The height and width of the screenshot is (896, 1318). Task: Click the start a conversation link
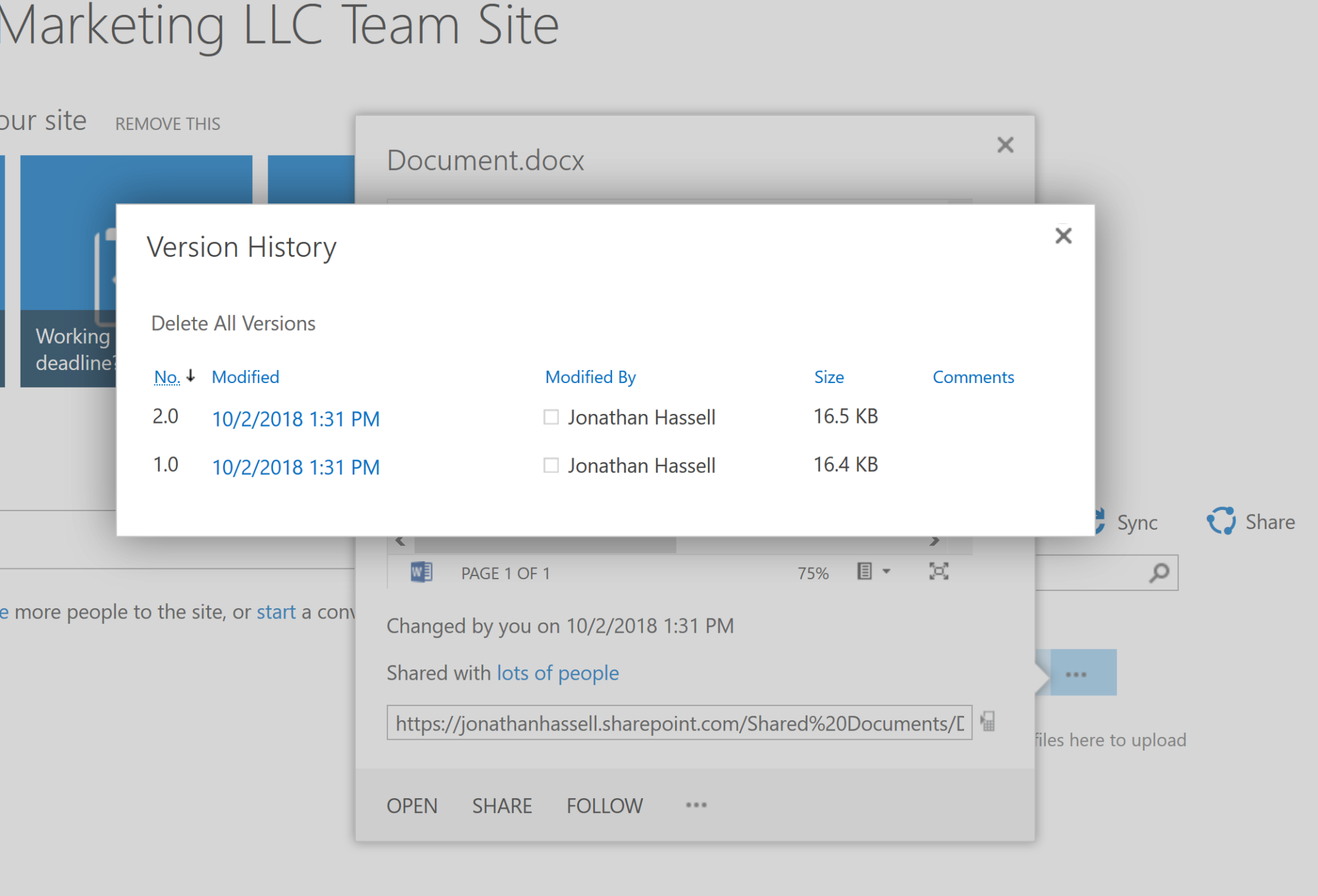(276, 611)
